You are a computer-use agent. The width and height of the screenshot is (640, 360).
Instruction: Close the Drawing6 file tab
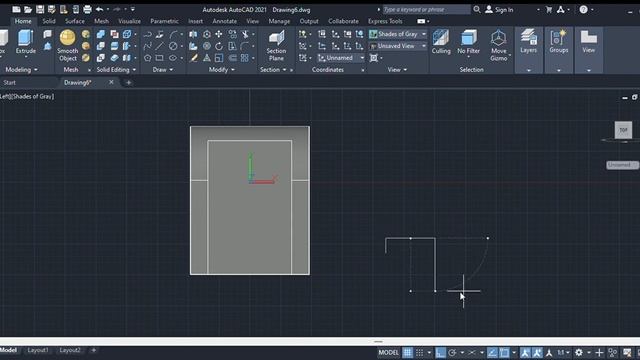[111, 82]
